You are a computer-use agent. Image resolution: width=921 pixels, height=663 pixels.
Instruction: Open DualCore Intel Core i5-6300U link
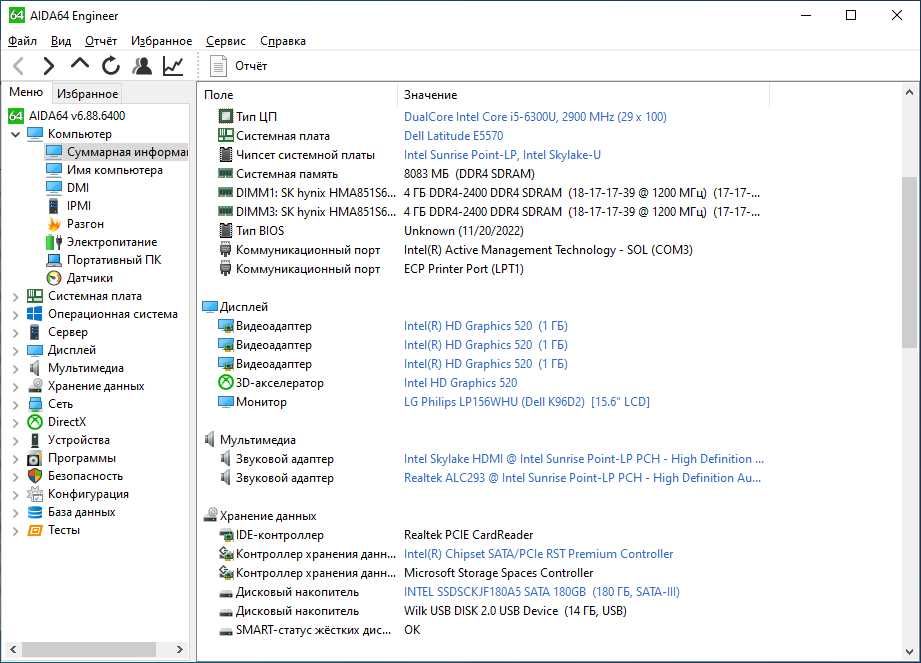point(535,116)
